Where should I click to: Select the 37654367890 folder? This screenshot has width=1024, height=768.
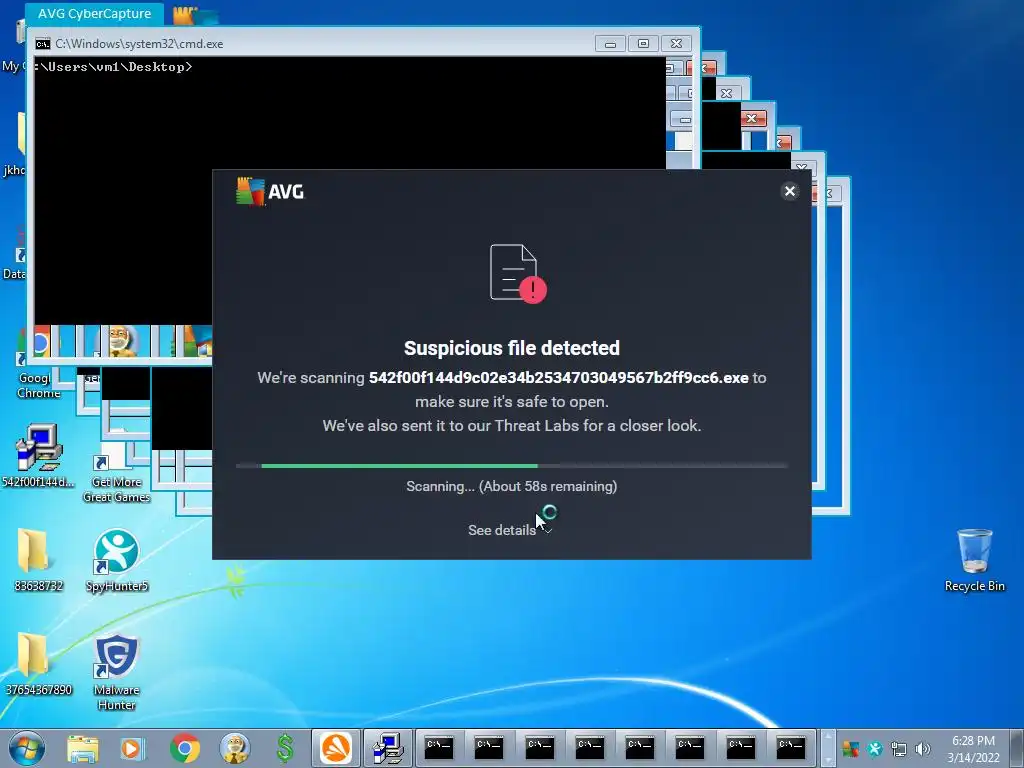coord(38,664)
